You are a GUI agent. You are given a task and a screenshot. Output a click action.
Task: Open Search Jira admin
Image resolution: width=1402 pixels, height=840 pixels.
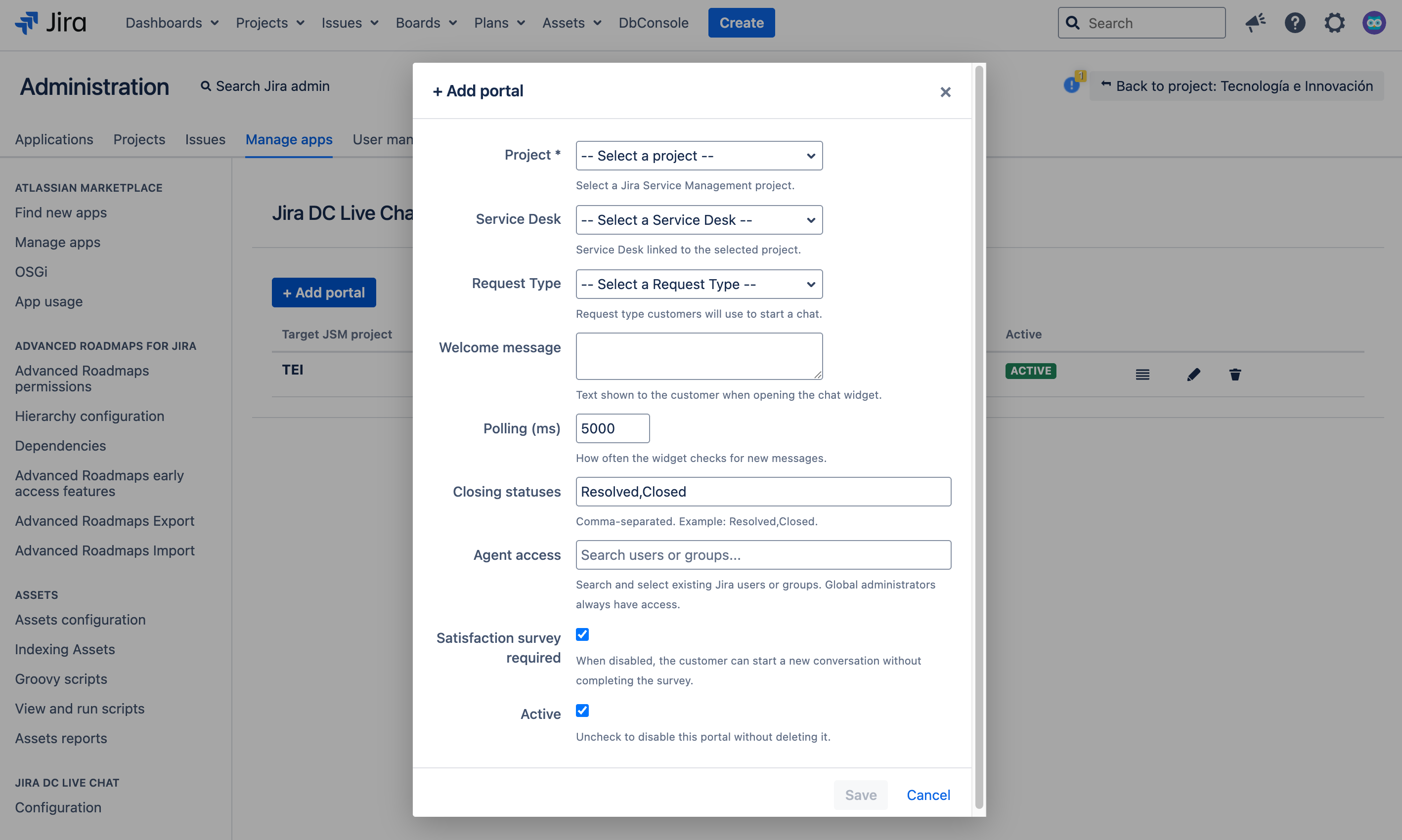(x=265, y=86)
